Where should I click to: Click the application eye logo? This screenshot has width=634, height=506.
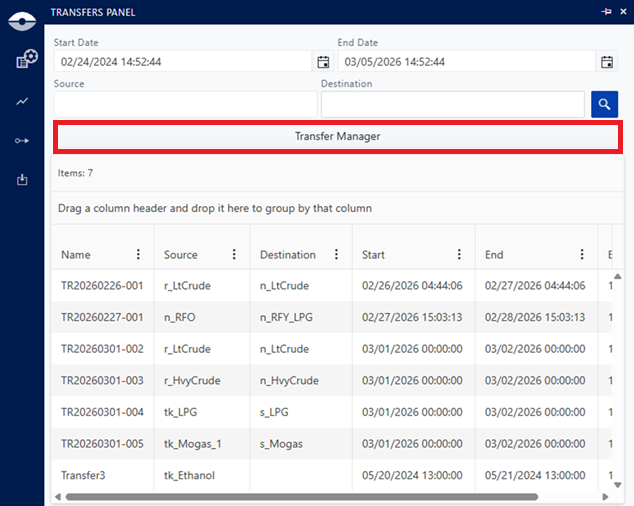(22, 17)
